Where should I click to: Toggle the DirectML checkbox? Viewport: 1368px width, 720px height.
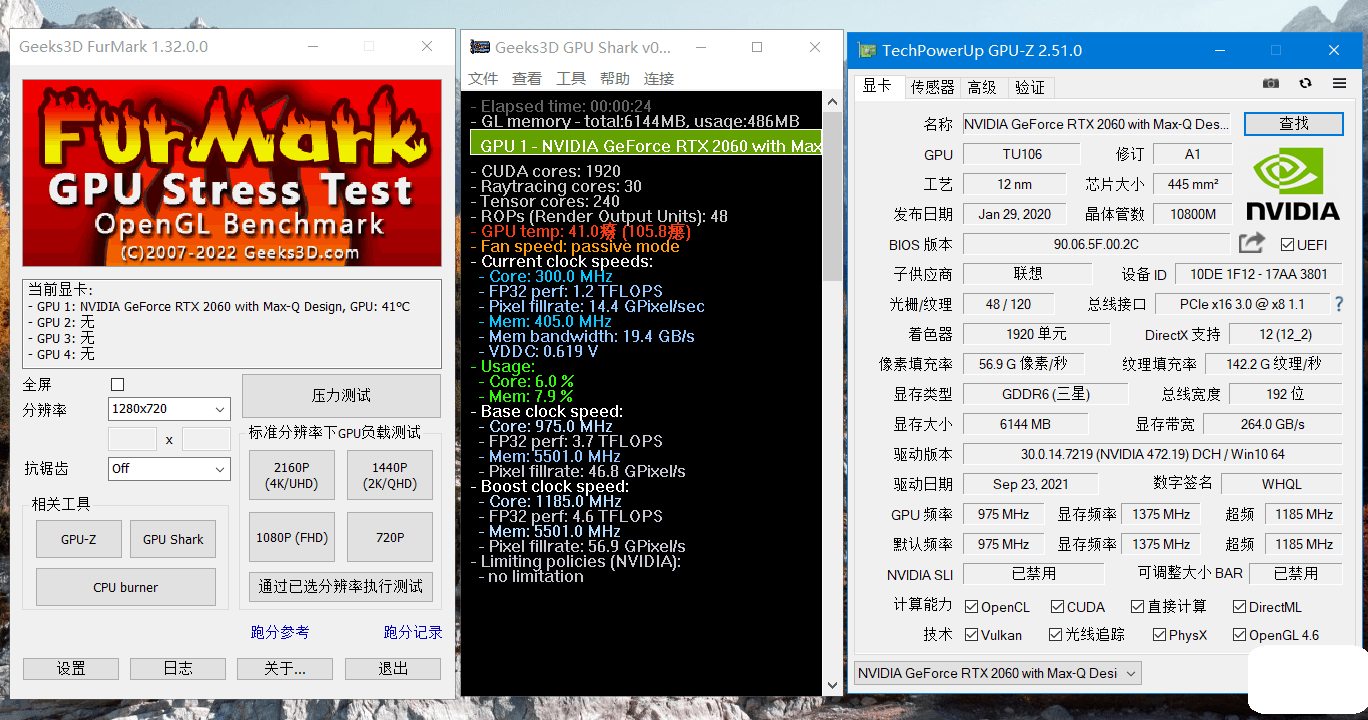(x=1239, y=607)
